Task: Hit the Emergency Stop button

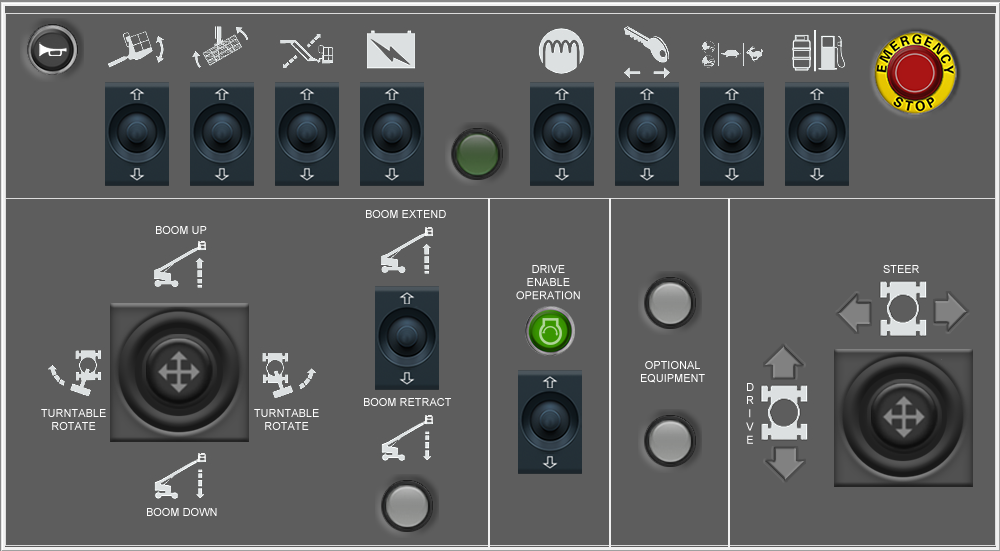Action: [x=915, y=73]
